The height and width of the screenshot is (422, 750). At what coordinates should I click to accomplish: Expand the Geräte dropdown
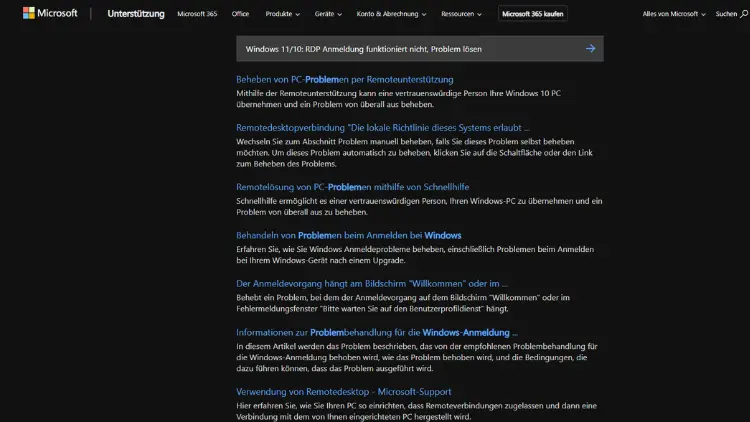pyautogui.click(x=328, y=14)
